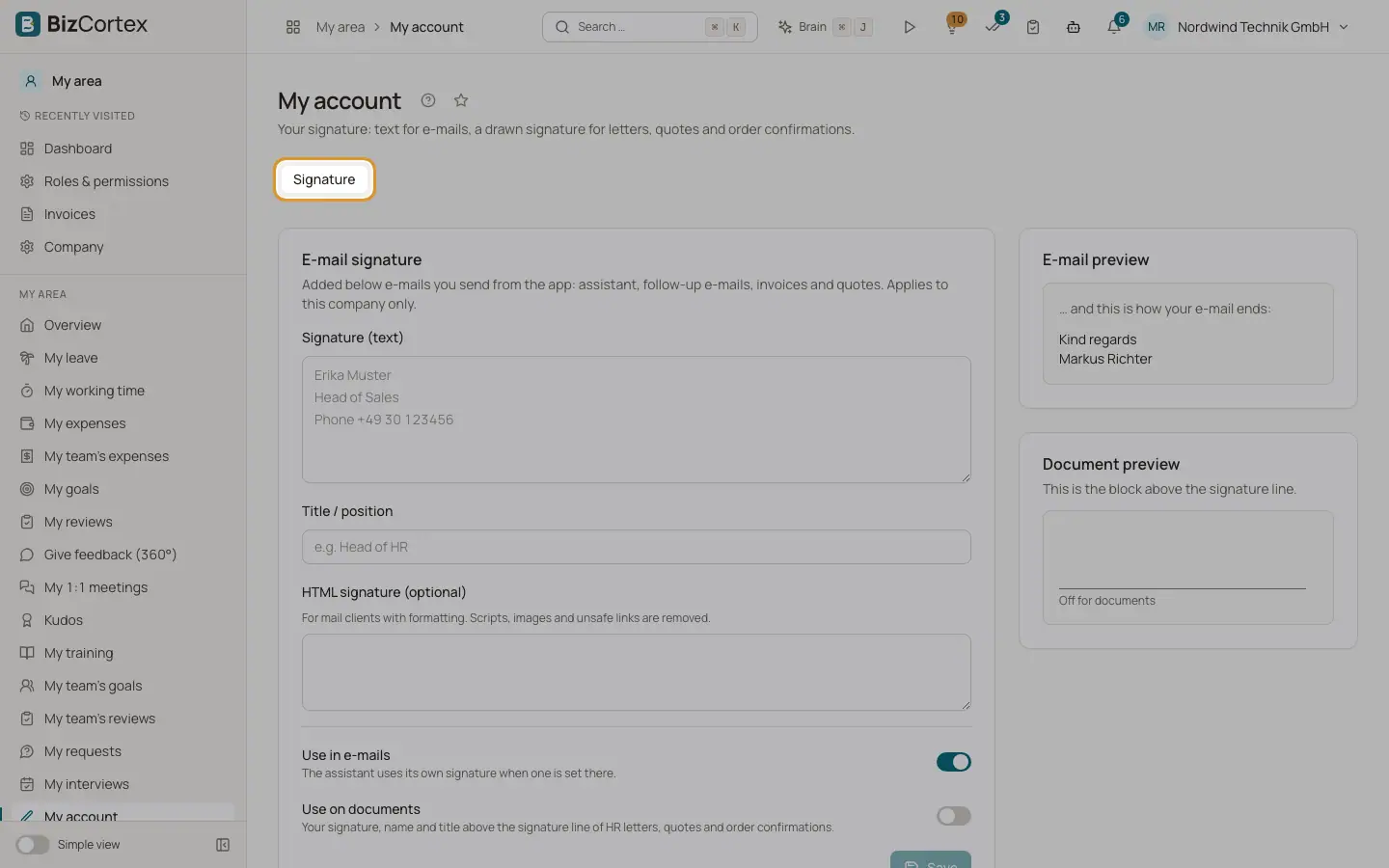Focus the Search box in top bar
Image resolution: width=1389 pixels, height=868 pixels.
tap(650, 27)
